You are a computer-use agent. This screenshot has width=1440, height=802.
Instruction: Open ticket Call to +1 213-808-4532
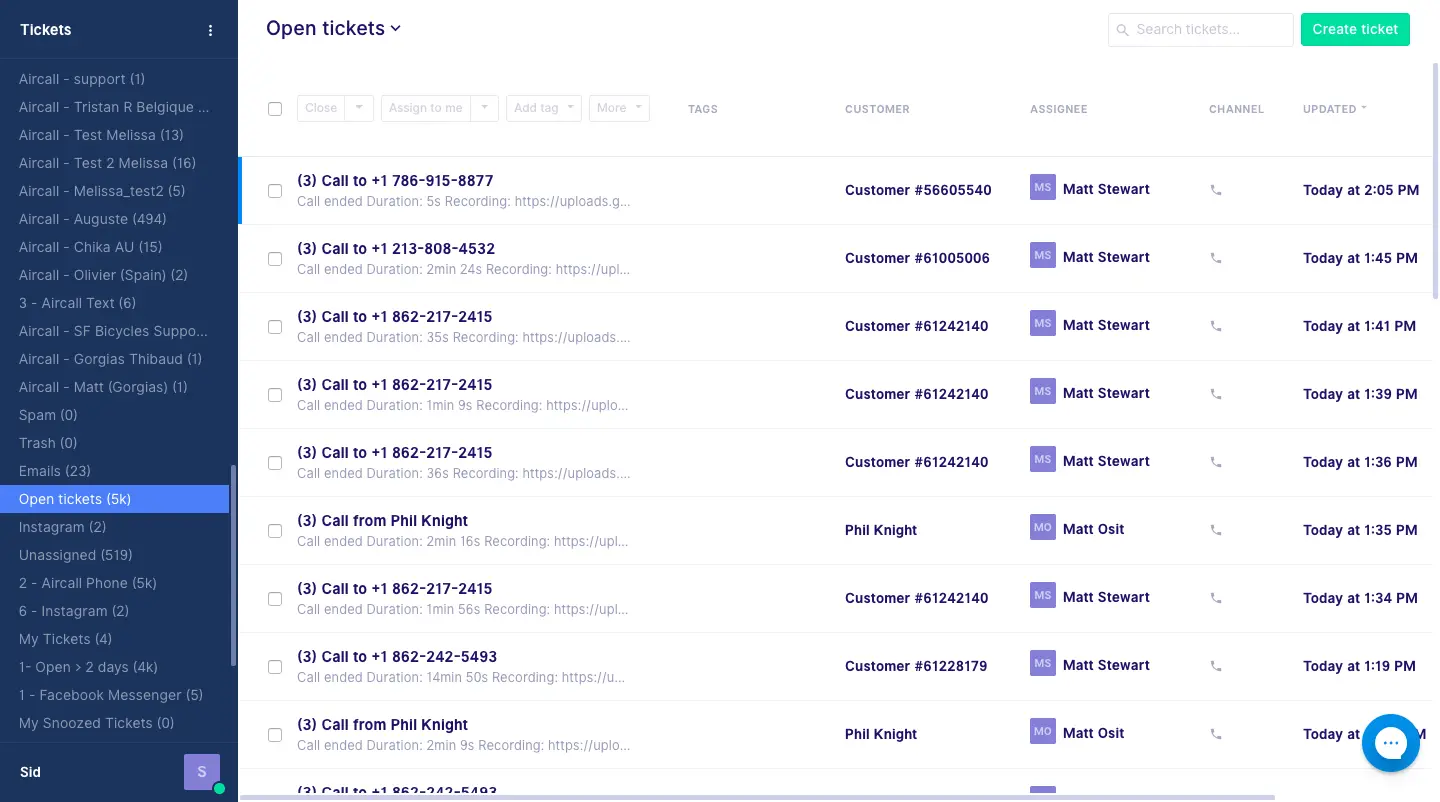[396, 249]
